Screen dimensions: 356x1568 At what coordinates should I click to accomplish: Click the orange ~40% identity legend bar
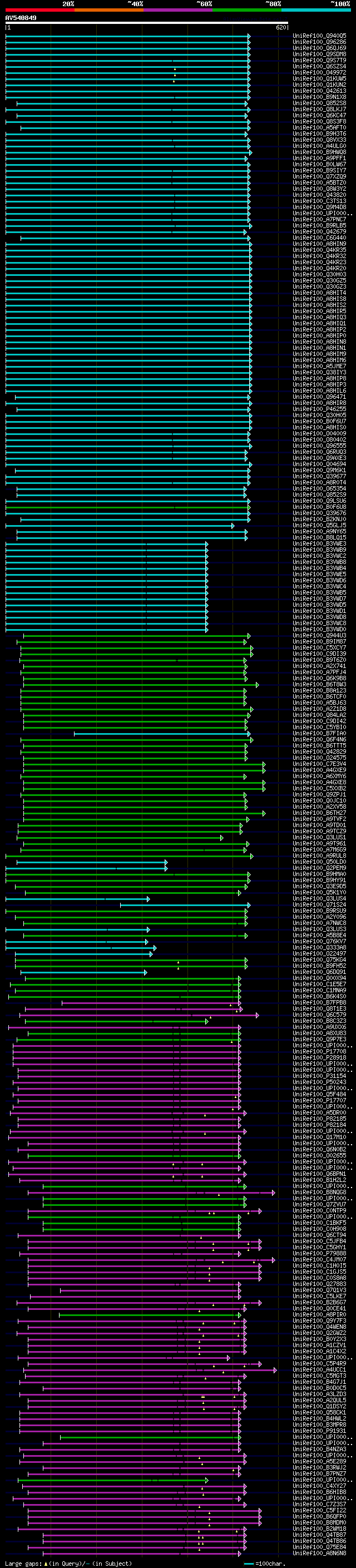click(x=109, y=11)
